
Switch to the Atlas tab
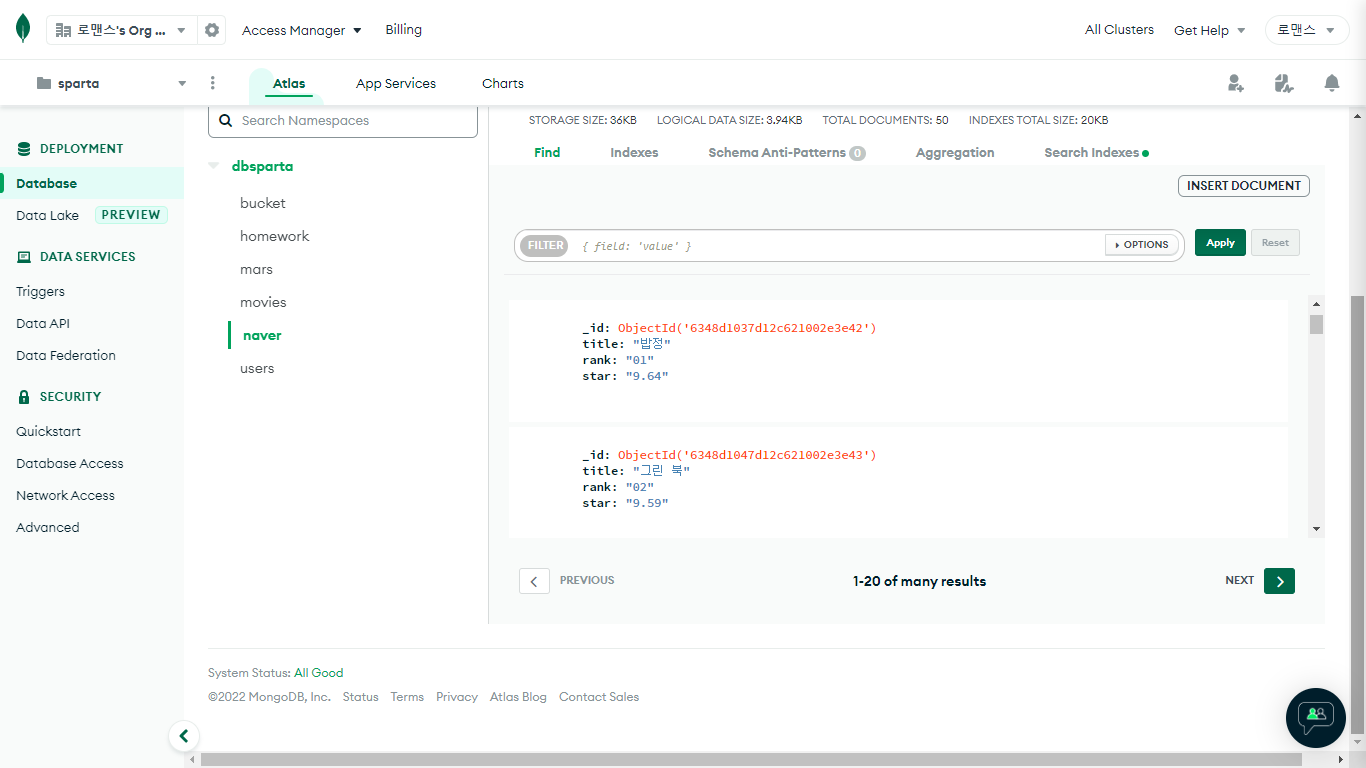point(289,84)
